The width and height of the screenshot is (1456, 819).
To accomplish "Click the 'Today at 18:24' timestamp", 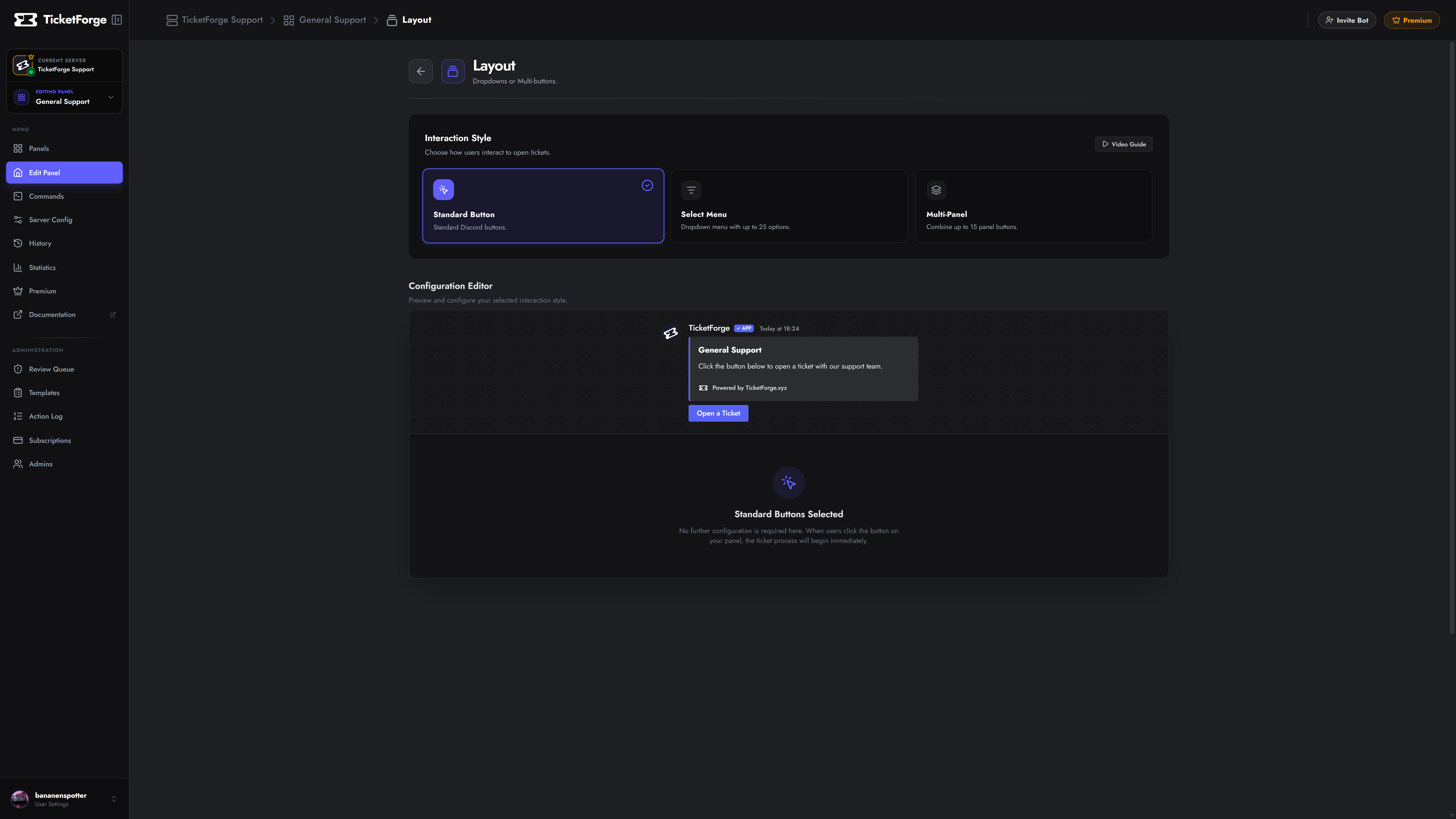I will click(x=779, y=328).
